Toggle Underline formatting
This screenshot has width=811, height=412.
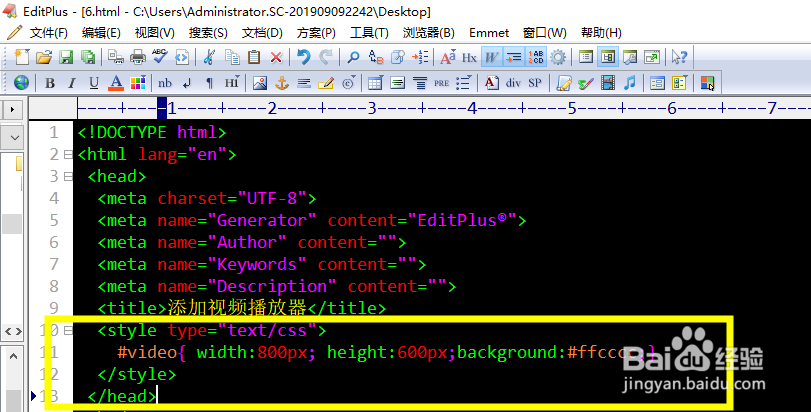tap(94, 82)
